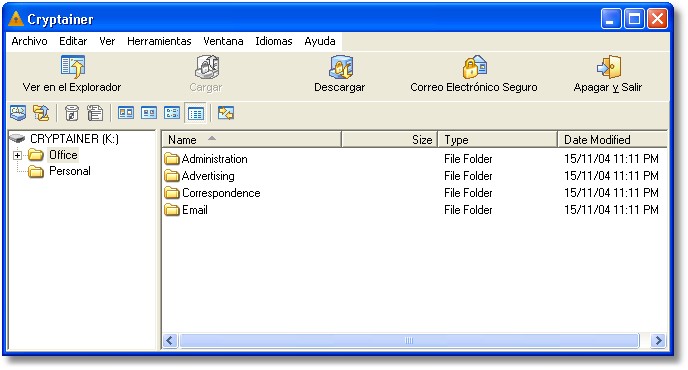Switch to list view

[172, 113]
